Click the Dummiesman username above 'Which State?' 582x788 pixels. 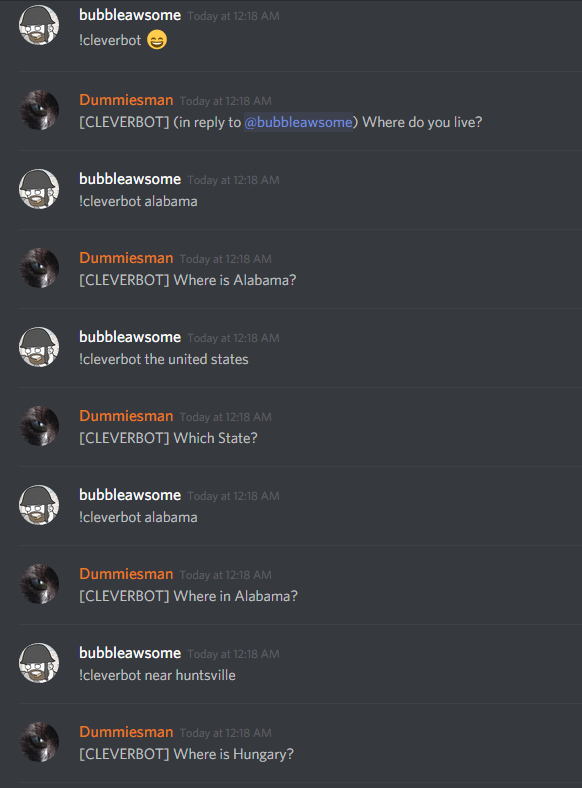tap(126, 416)
